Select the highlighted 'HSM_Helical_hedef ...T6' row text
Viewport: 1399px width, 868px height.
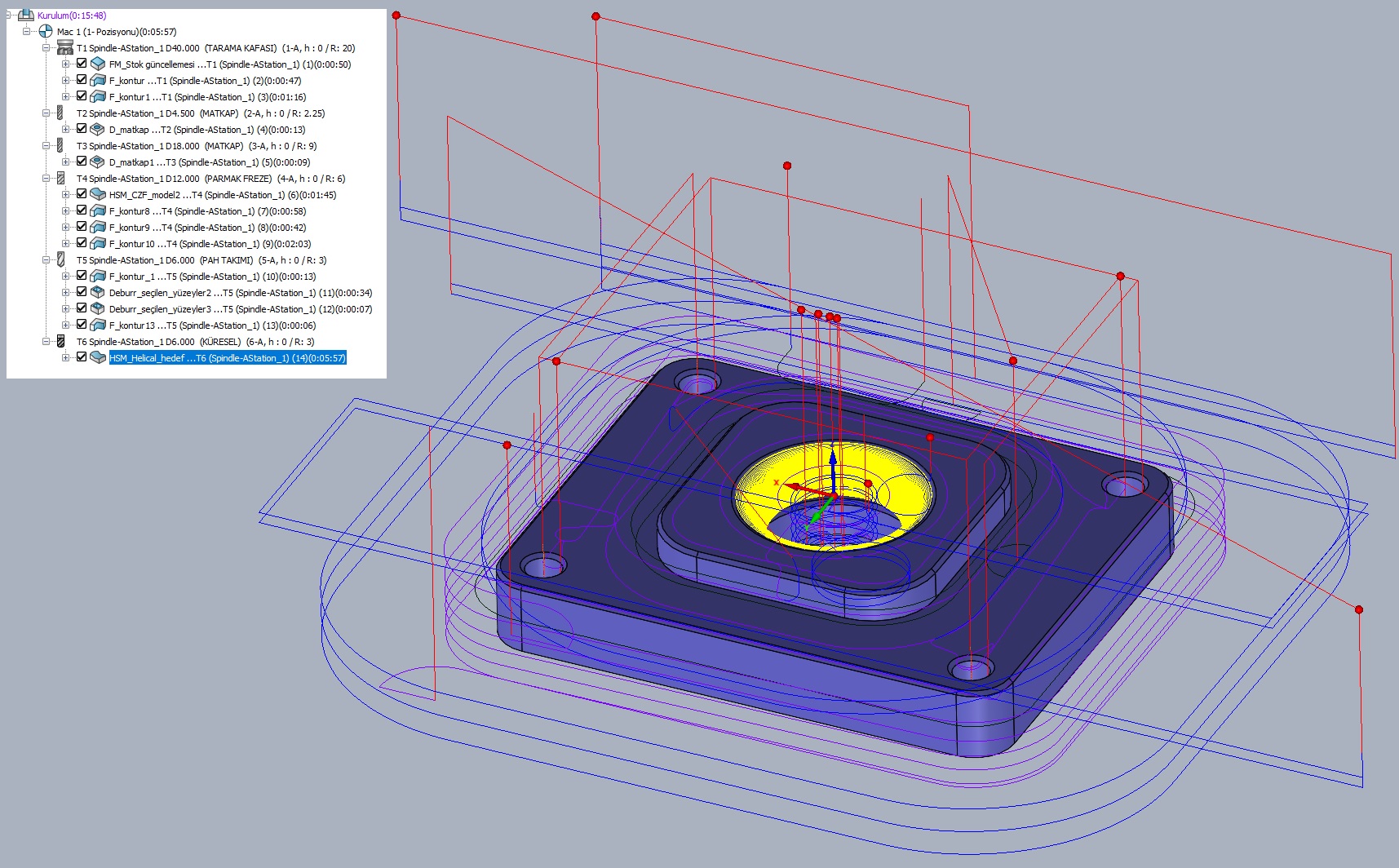coord(228,358)
